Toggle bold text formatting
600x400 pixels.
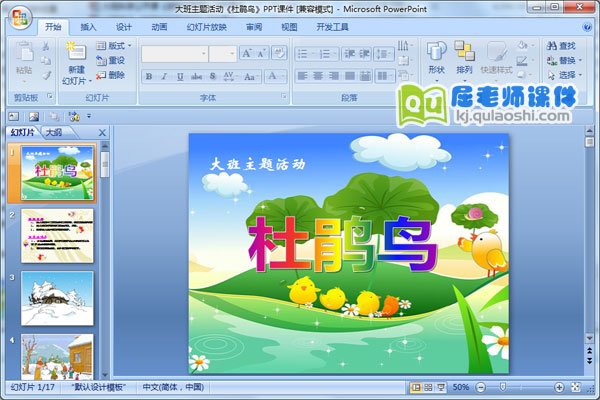point(149,76)
